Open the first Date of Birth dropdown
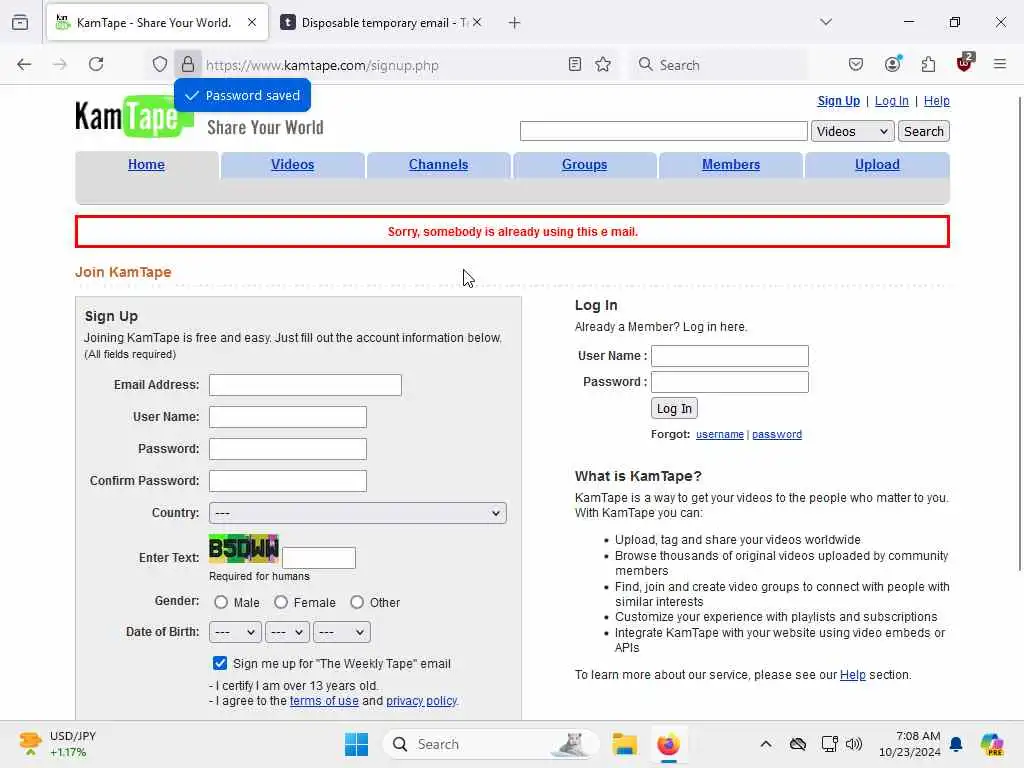The height and width of the screenshot is (768, 1024). point(235,632)
